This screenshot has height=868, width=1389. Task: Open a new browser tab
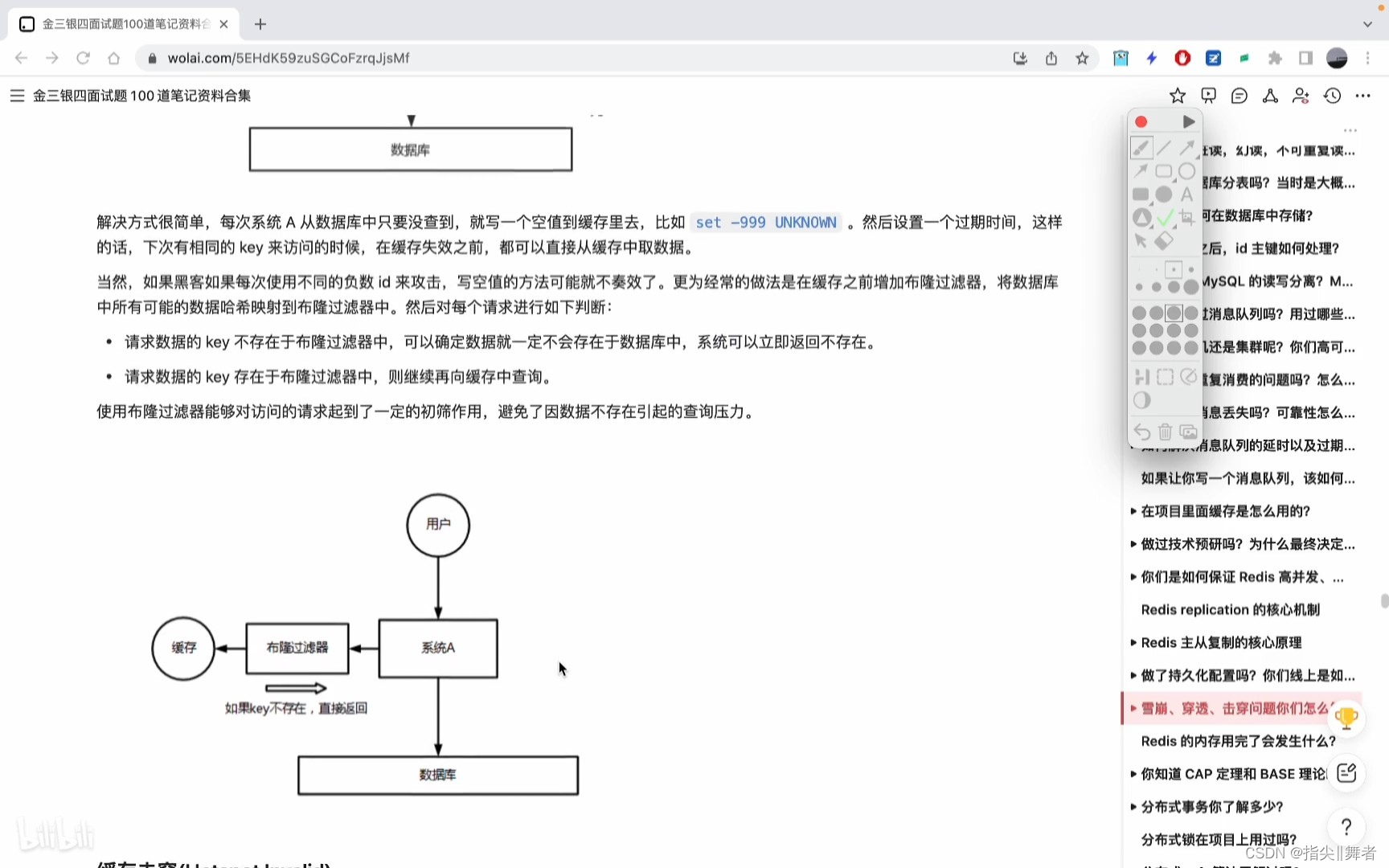260,24
